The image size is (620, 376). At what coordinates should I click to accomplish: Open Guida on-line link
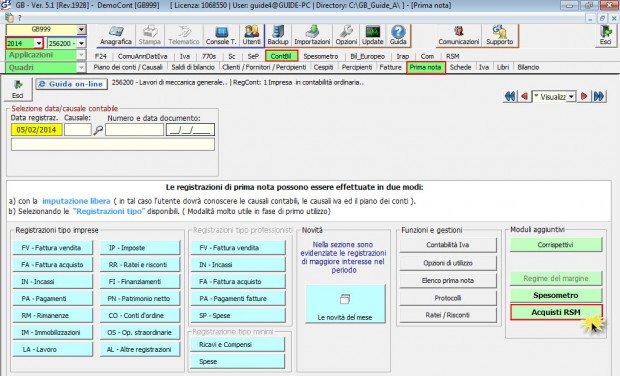pyautogui.click(x=72, y=84)
